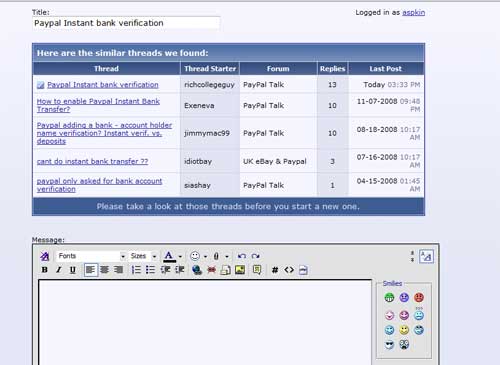Click the '13' replies count
Image resolution: width=500 pixels, height=365 pixels.
click(x=332, y=85)
